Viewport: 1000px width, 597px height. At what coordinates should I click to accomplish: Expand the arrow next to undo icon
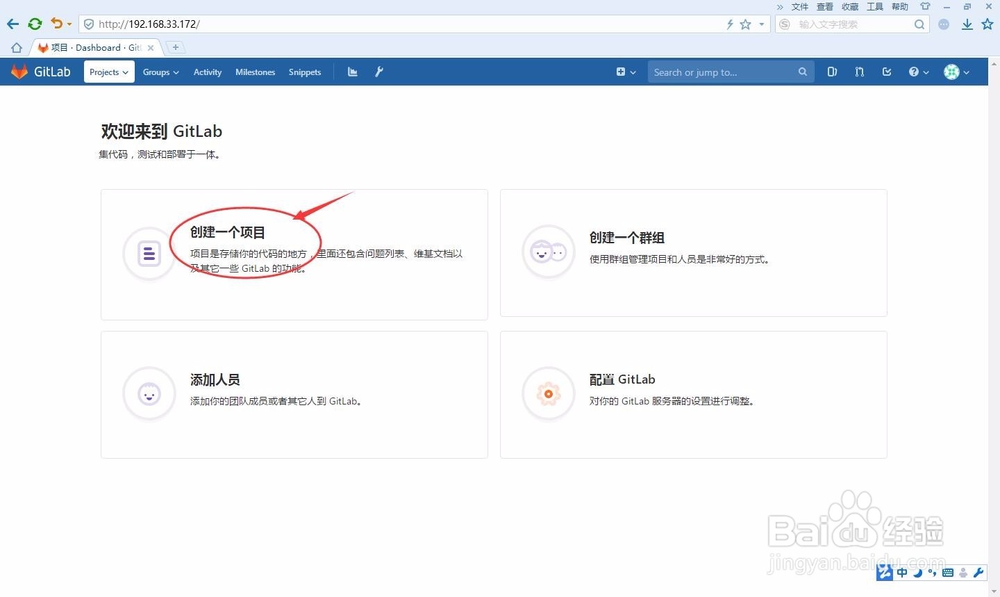pos(69,24)
